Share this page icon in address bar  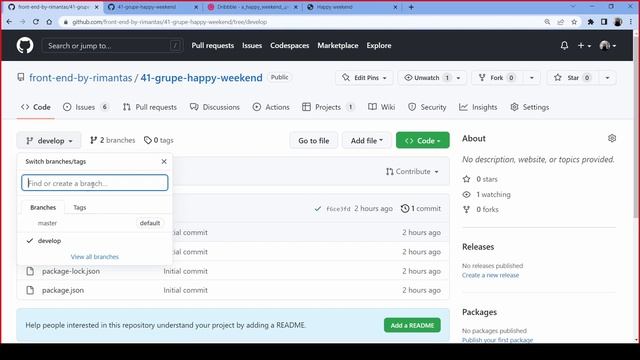[561, 22]
